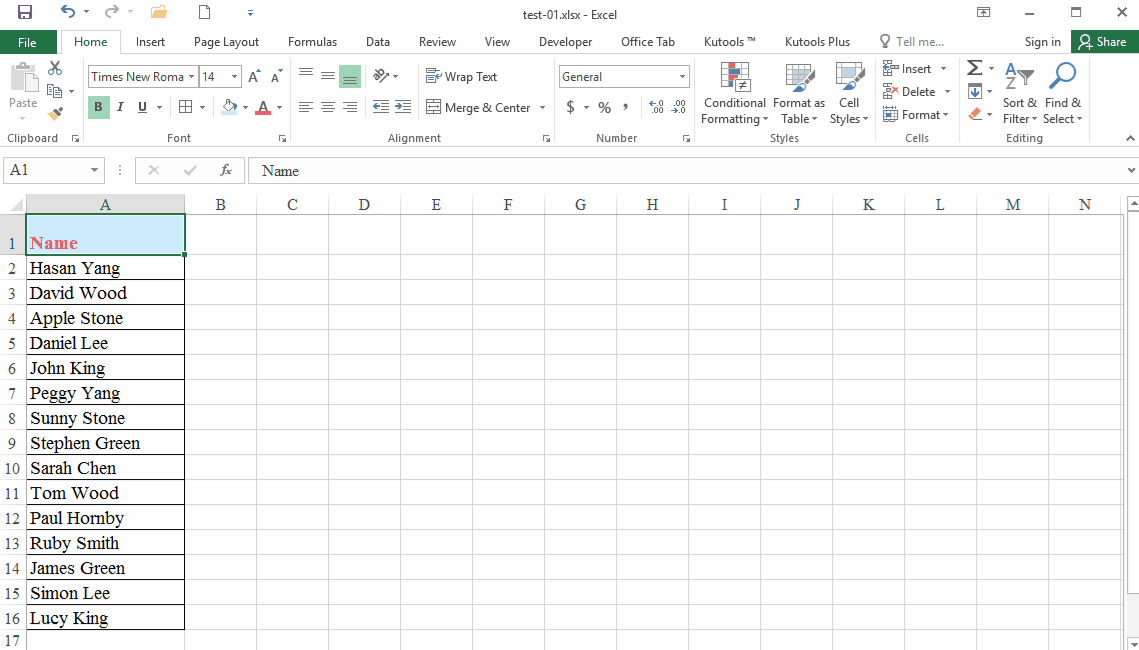Select the AutoSum icon
This screenshot has height=650, width=1139.
click(x=974, y=68)
